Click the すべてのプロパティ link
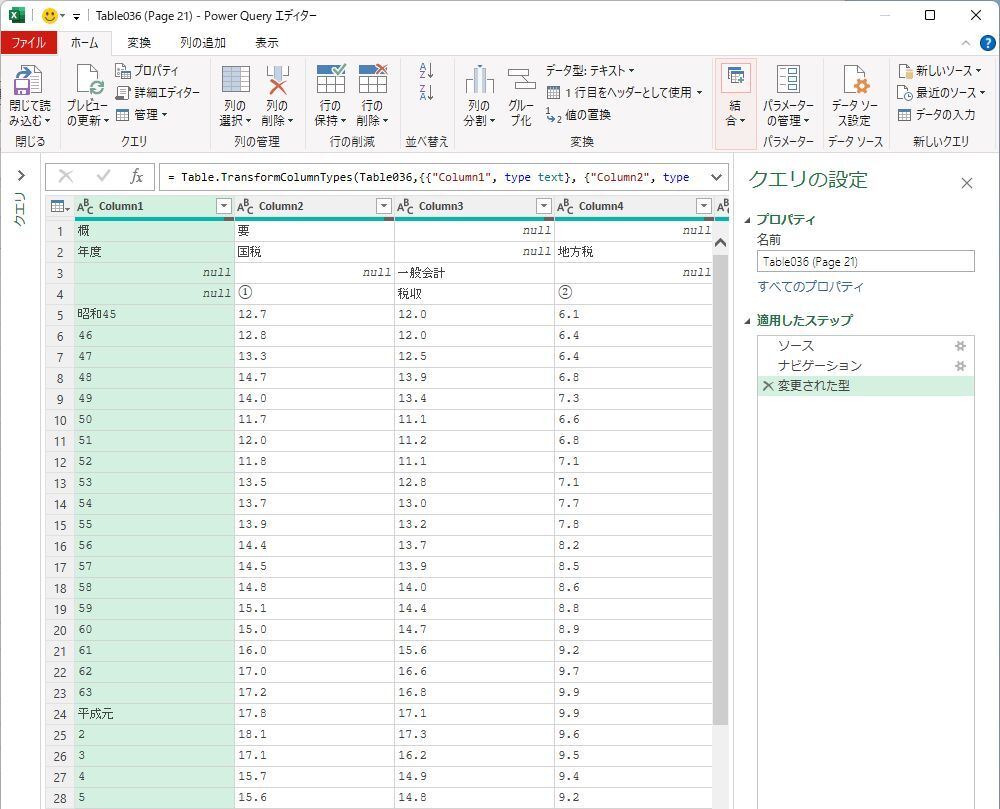Viewport: 1000px width, 809px height. coord(810,287)
